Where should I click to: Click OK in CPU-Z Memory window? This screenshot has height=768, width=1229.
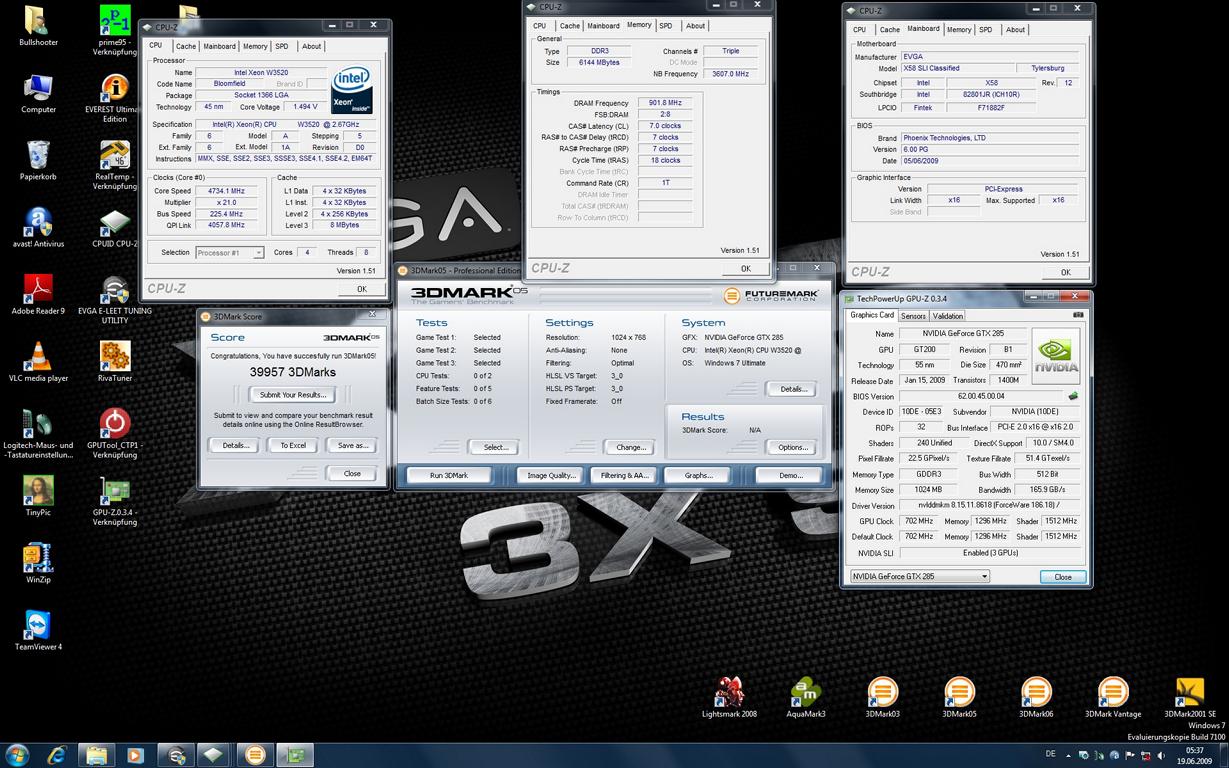[745, 268]
